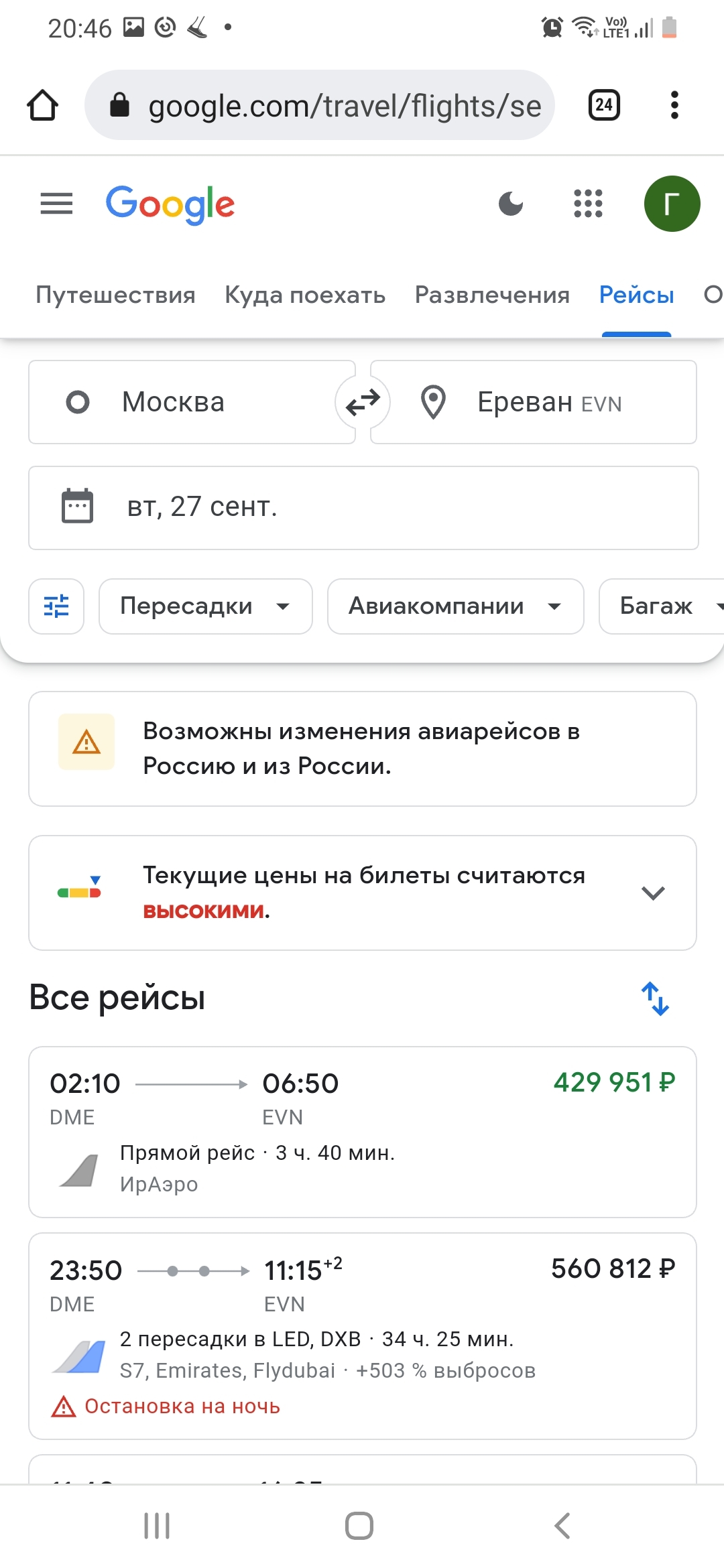
Task: Select the 23:50 S7 Emirates Flydubai flight
Action: 362,1335
